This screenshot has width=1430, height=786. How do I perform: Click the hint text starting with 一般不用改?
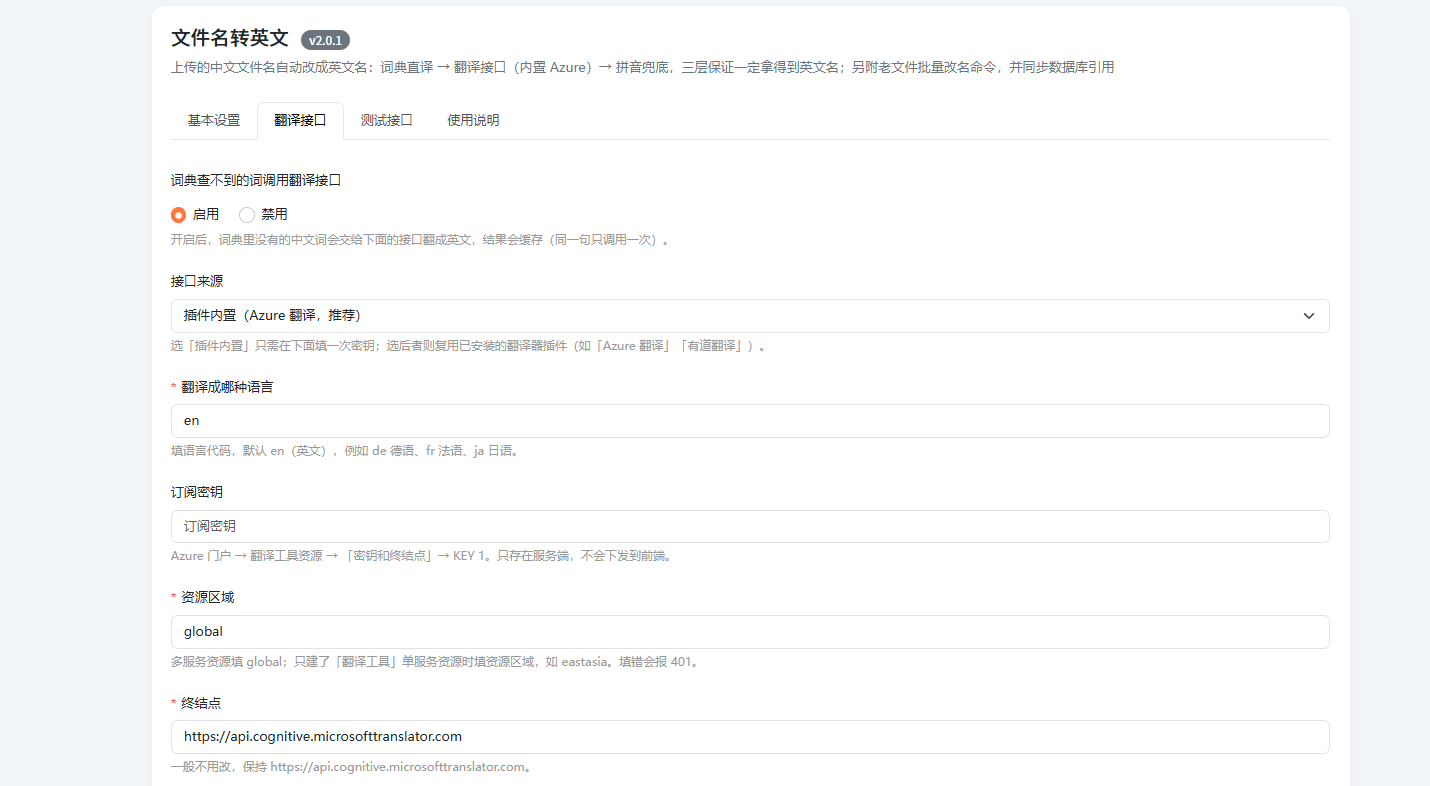(x=351, y=767)
